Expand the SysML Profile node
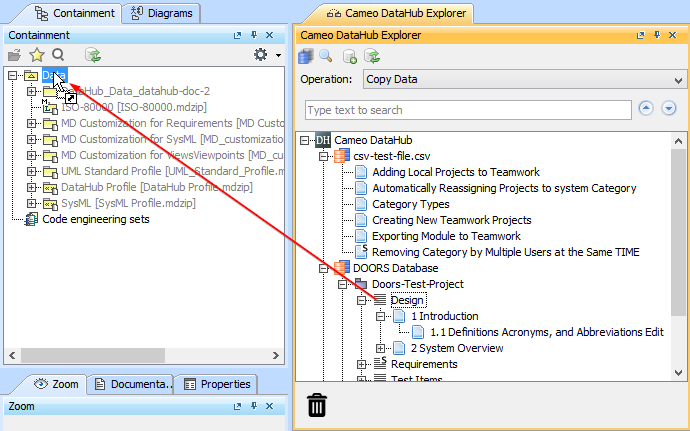The height and width of the screenshot is (431, 690). coord(31,203)
